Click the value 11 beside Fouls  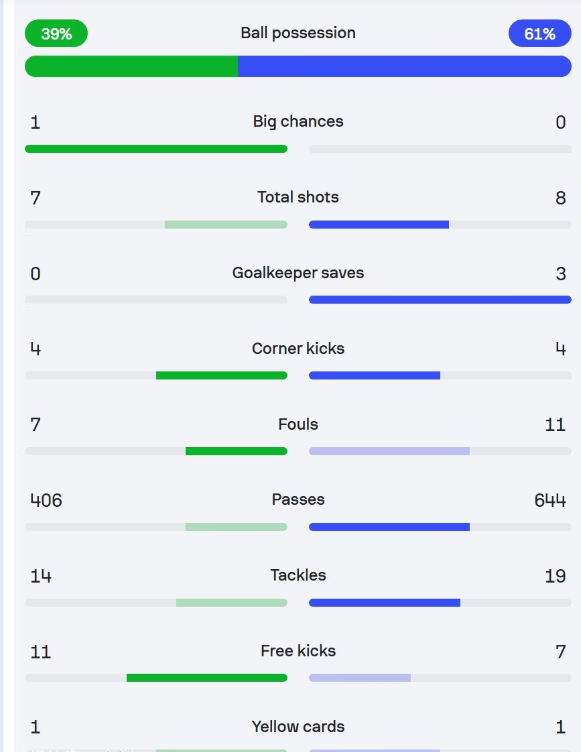click(555, 424)
